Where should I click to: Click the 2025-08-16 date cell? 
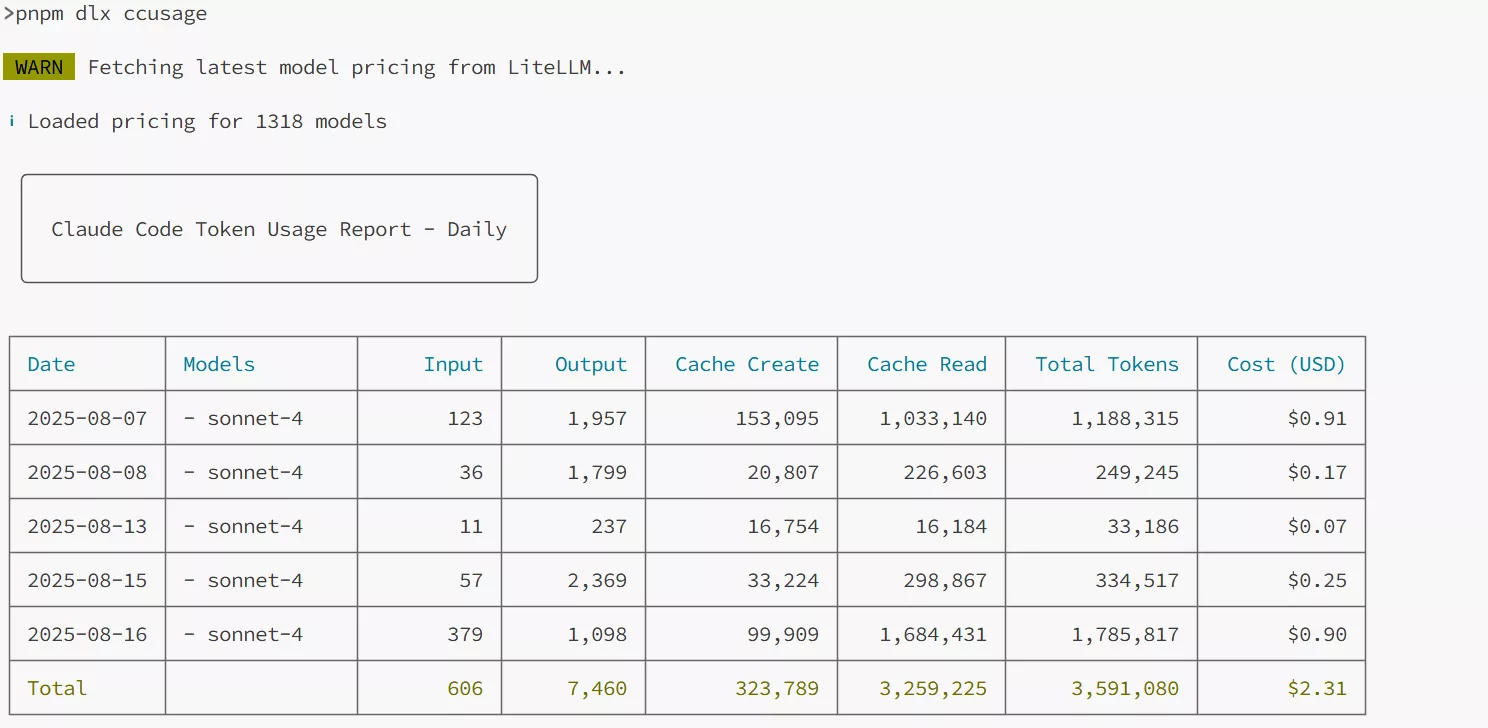click(87, 635)
